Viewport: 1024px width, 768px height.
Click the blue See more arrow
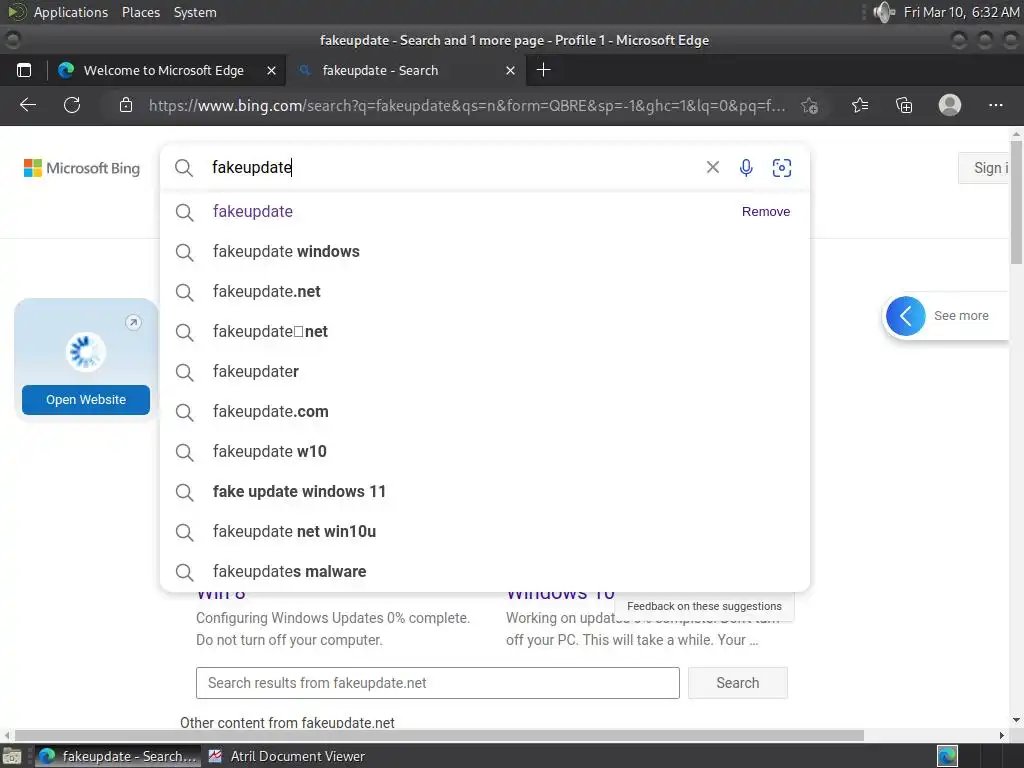pyautogui.click(x=905, y=316)
